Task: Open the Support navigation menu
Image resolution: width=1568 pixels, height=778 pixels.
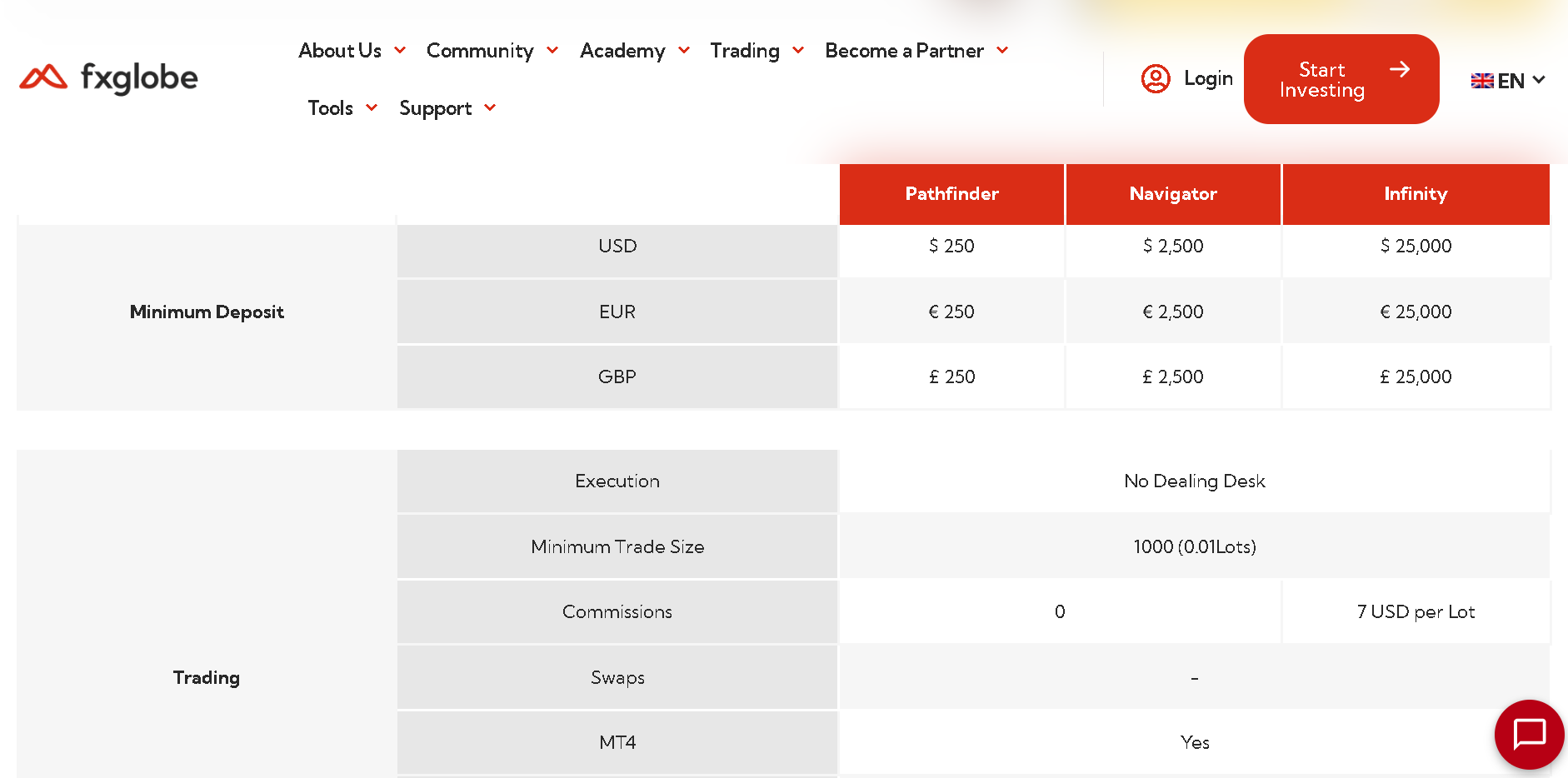Action: (x=435, y=108)
